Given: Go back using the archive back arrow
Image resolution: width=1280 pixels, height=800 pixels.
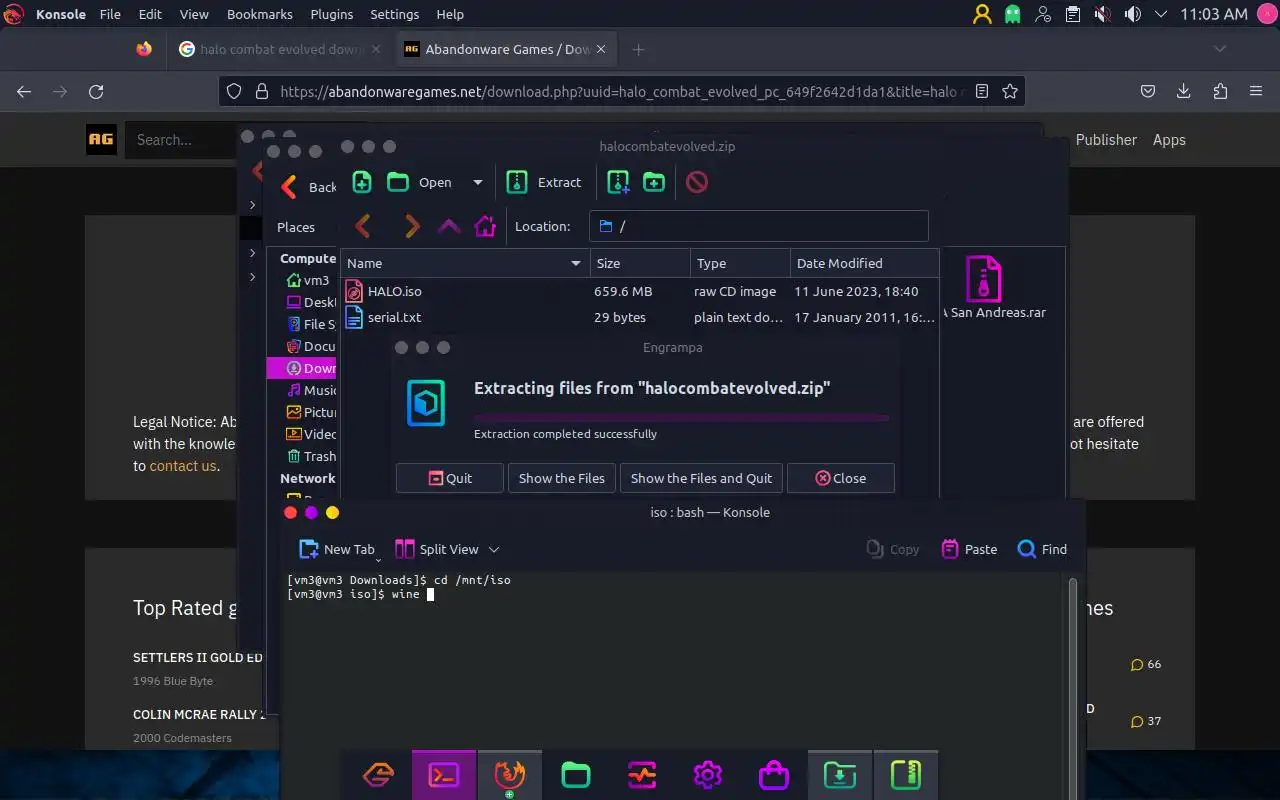Looking at the screenshot, I should (363, 226).
